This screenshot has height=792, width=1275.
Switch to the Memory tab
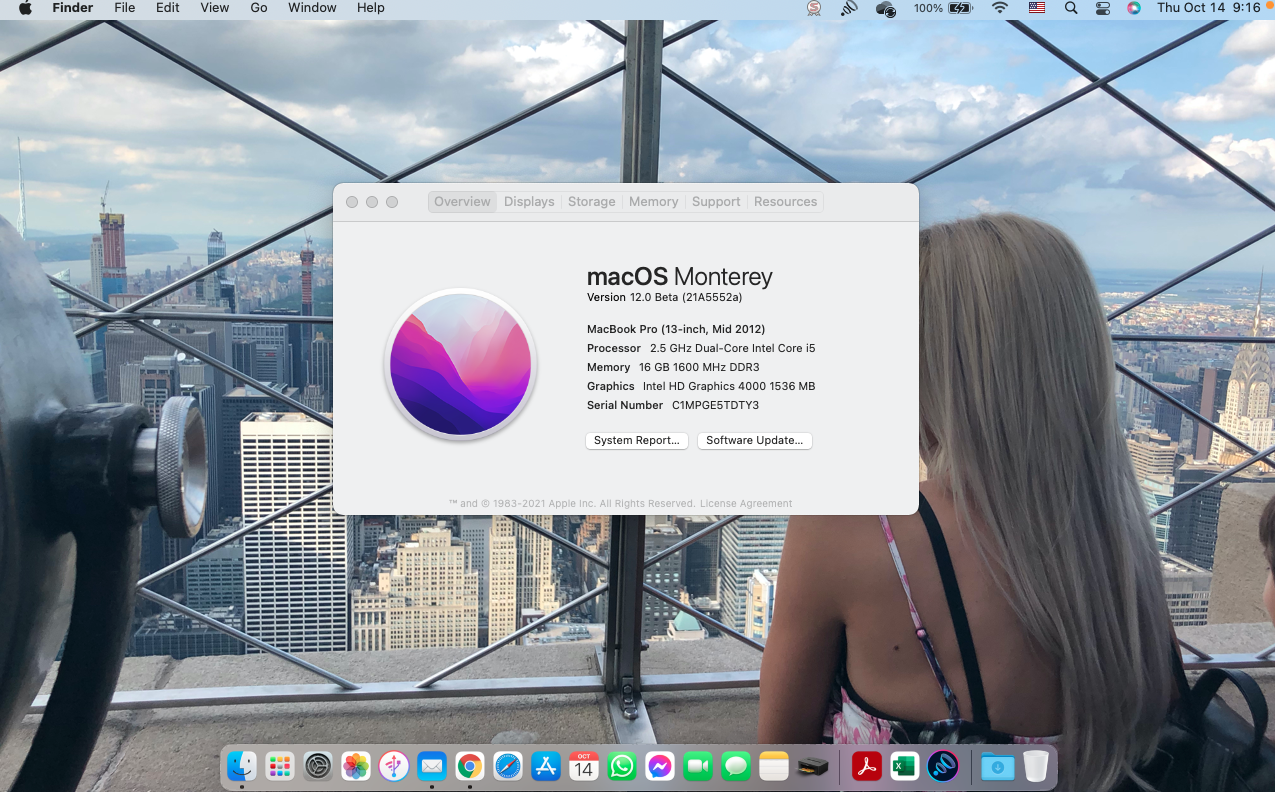pyautogui.click(x=654, y=202)
